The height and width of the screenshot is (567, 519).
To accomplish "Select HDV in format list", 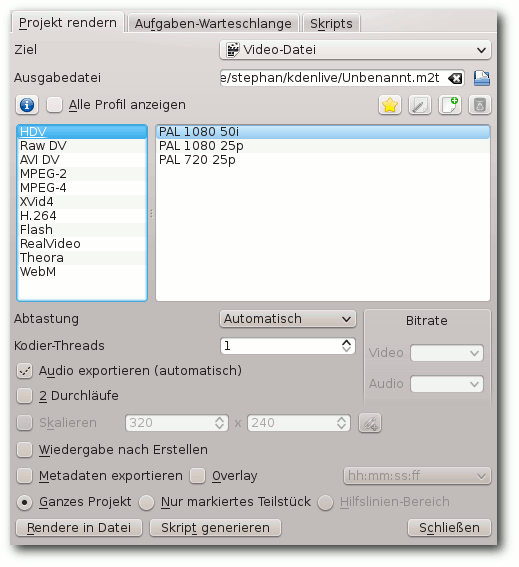I will (82, 132).
